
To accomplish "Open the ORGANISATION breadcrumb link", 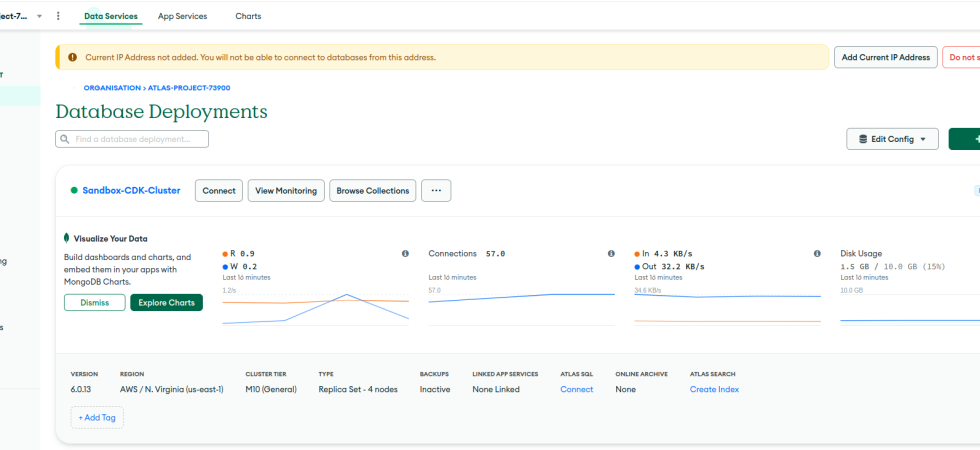I will (x=112, y=88).
